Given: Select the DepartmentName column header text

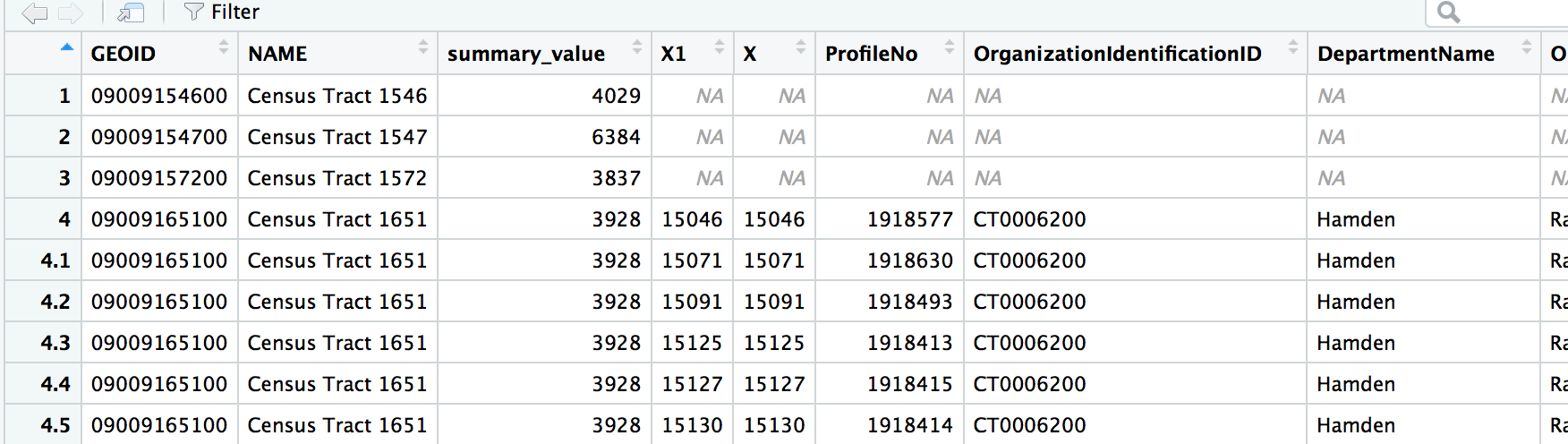Looking at the screenshot, I should point(1405,54).
